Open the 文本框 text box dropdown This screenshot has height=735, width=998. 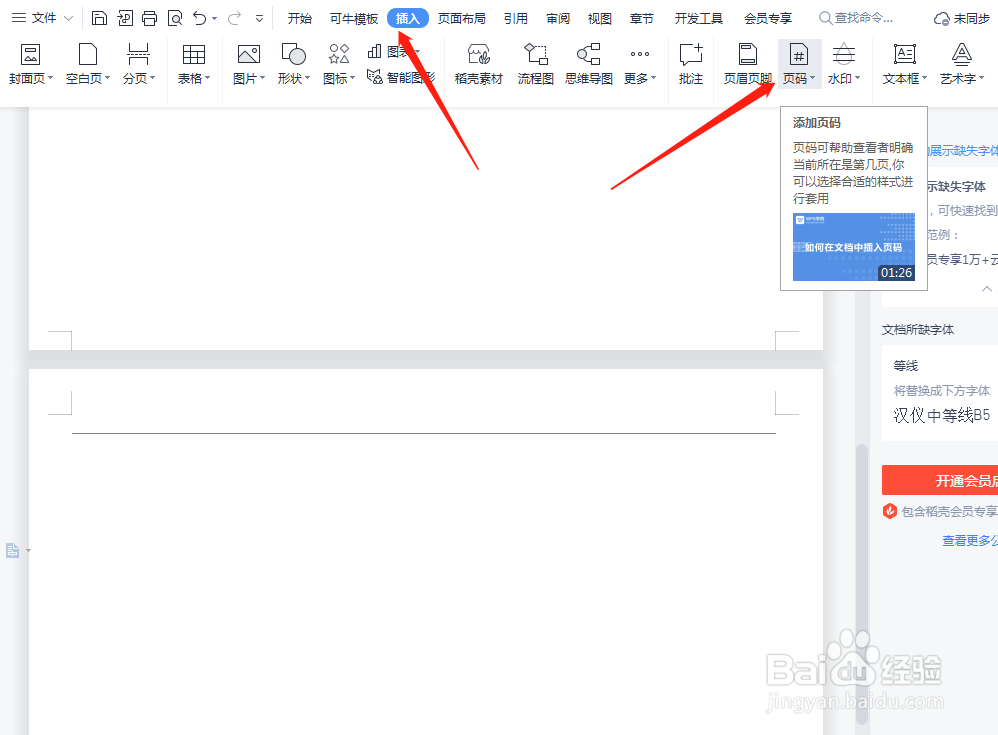pyautogui.click(x=904, y=64)
